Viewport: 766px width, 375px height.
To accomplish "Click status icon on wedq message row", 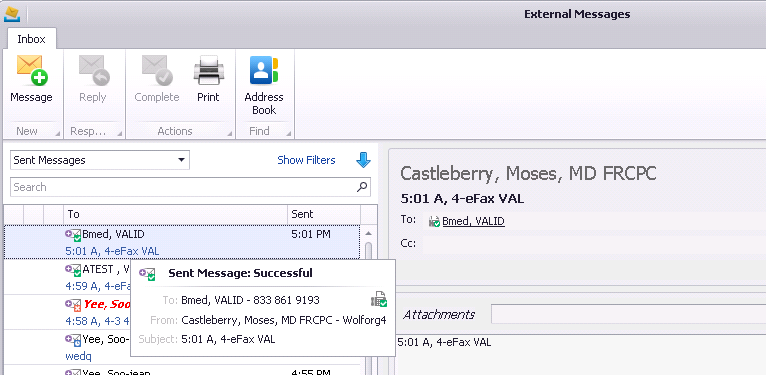I will [73, 340].
